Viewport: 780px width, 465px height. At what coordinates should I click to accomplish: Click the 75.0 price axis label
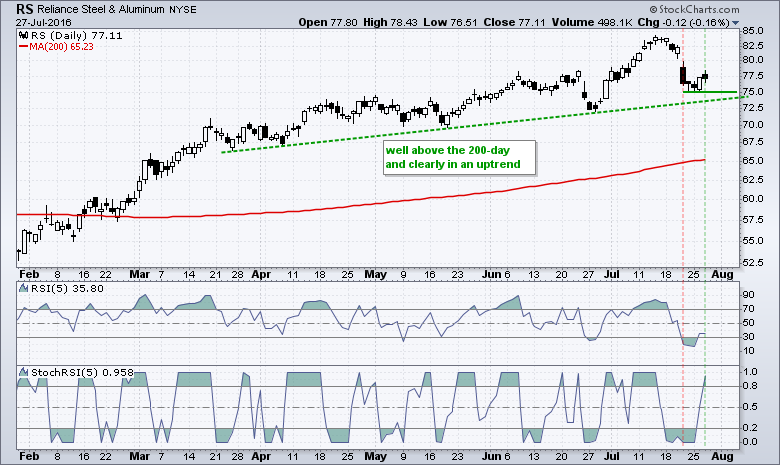pos(753,92)
